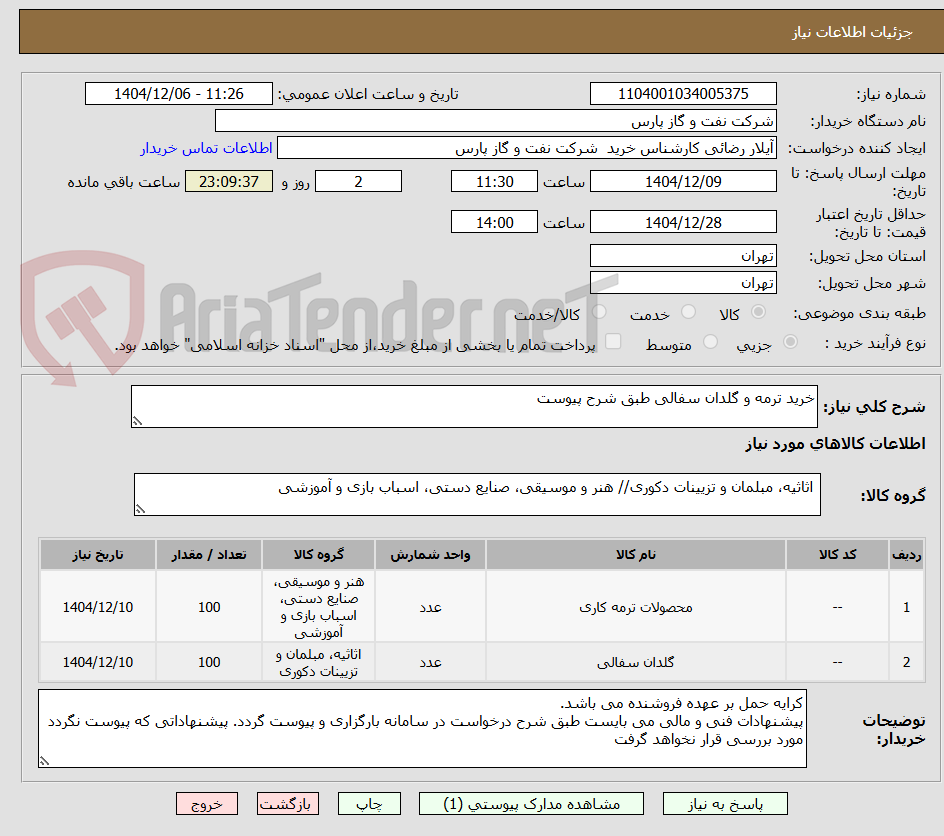Click group cell اثاثیه، مبلمان و تزیینات دکوری

[x=318, y=662]
